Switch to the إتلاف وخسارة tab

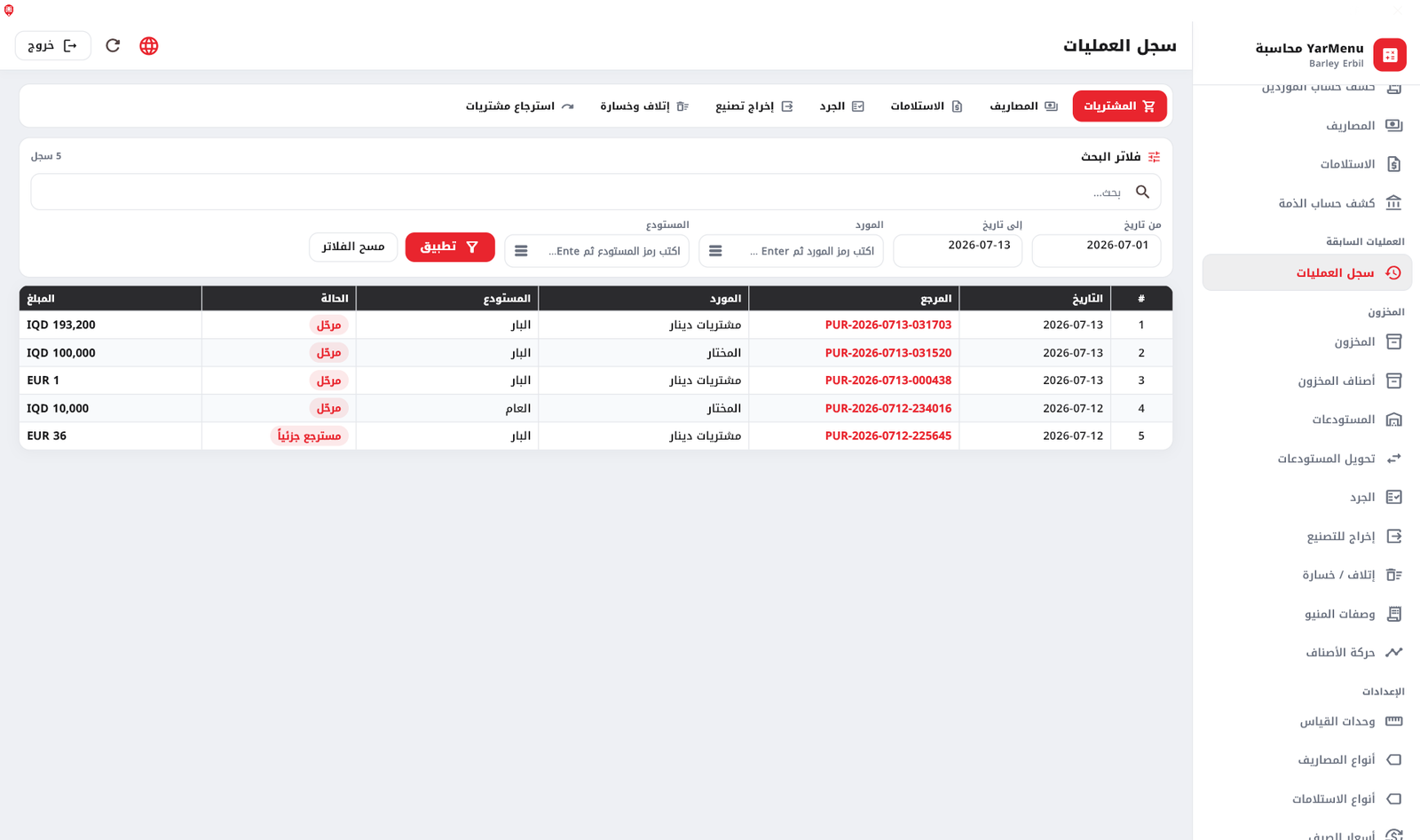click(x=644, y=106)
